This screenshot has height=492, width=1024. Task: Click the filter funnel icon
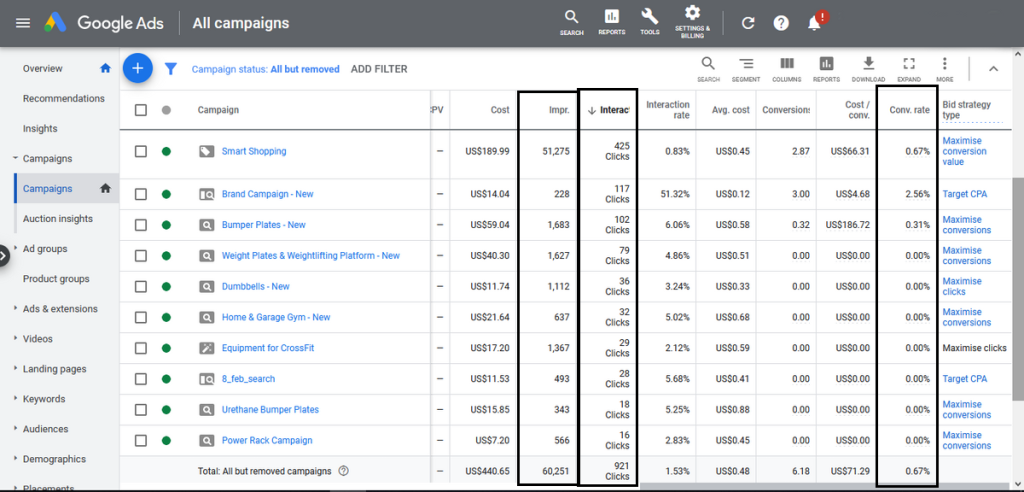(171, 69)
